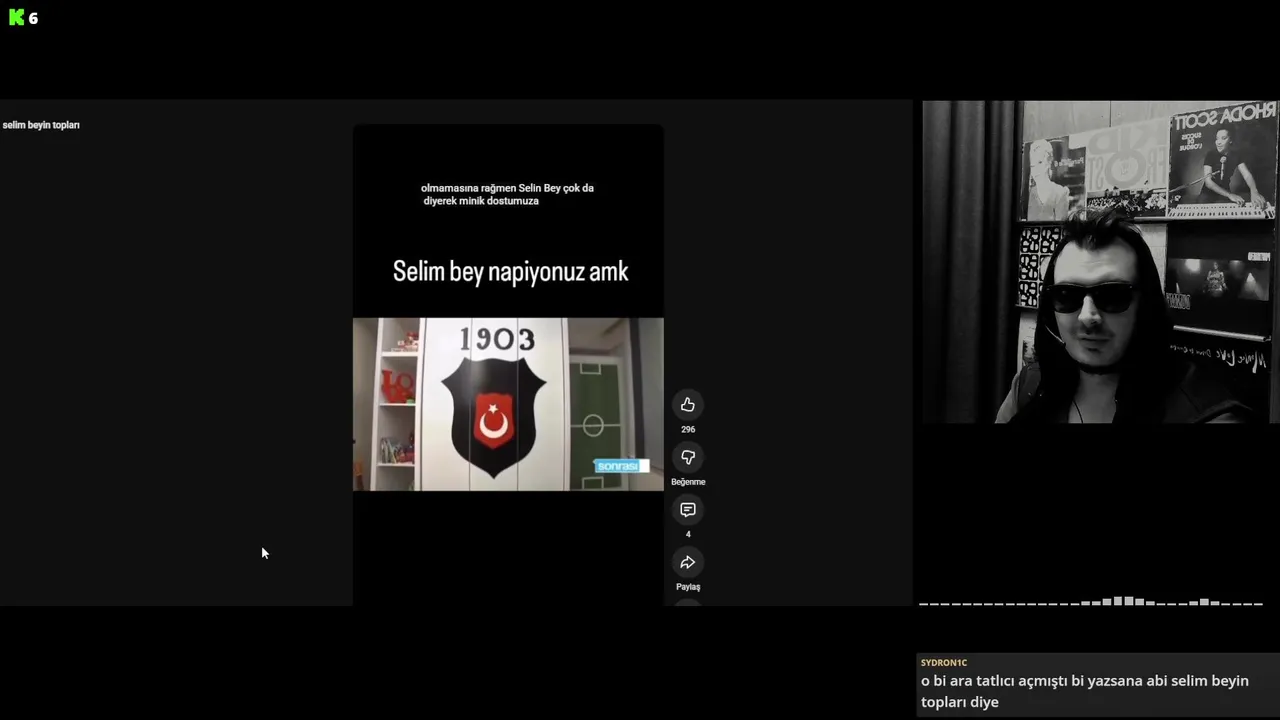Click the green Kick logo
This screenshot has width=1280, height=720.
click(16, 17)
